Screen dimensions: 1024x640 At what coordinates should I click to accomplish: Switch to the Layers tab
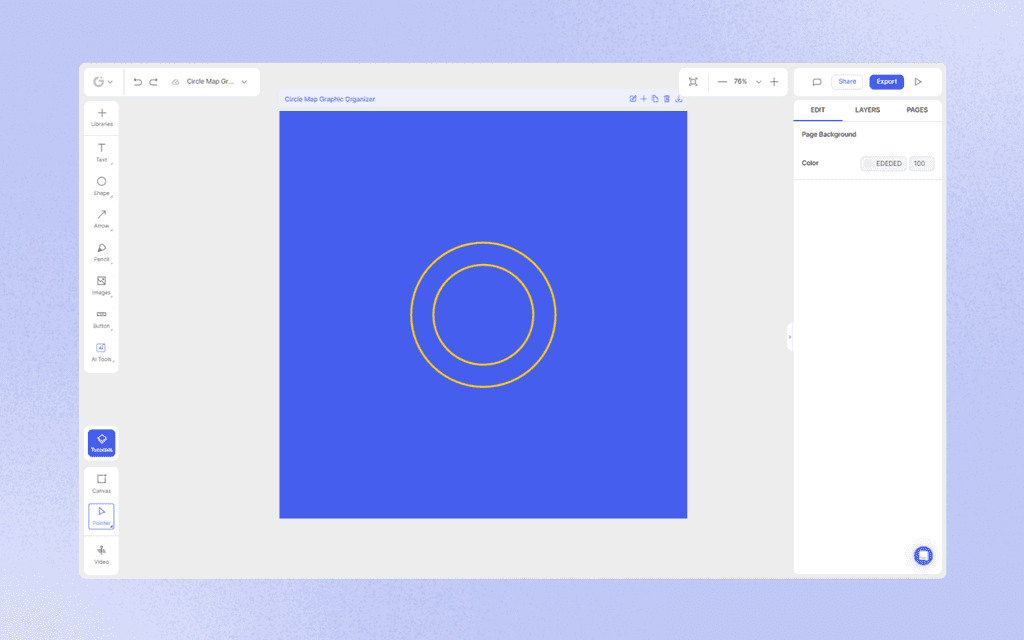[x=867, y=110]
